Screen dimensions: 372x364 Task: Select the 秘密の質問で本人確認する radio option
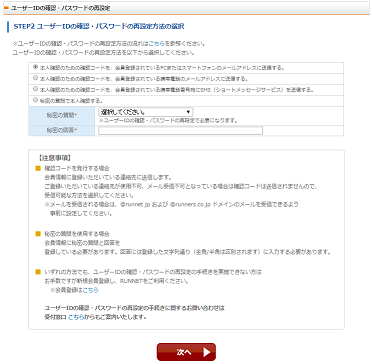(x=35, y=100)
